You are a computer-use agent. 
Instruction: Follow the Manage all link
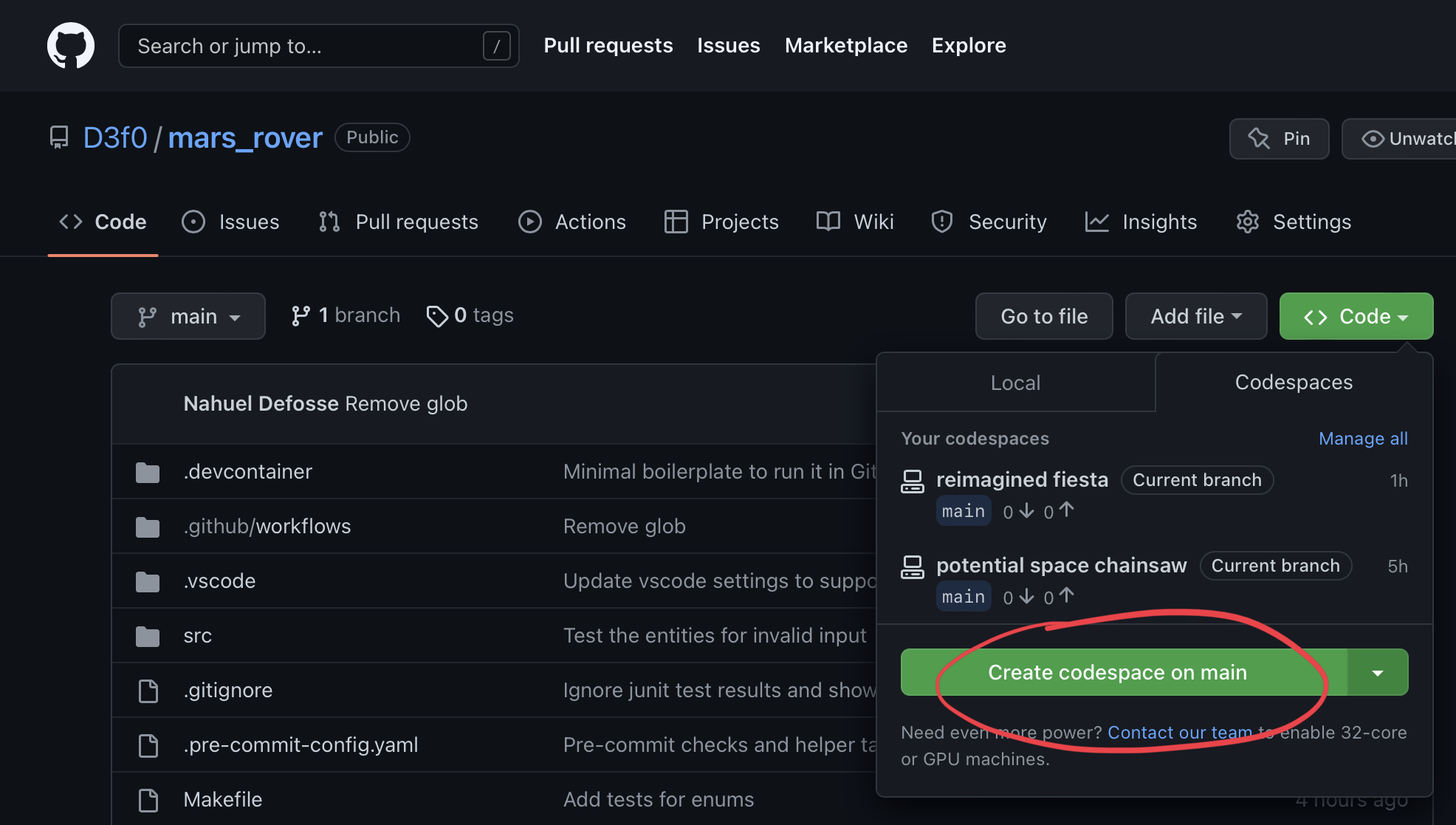(x=1363, y=439)
